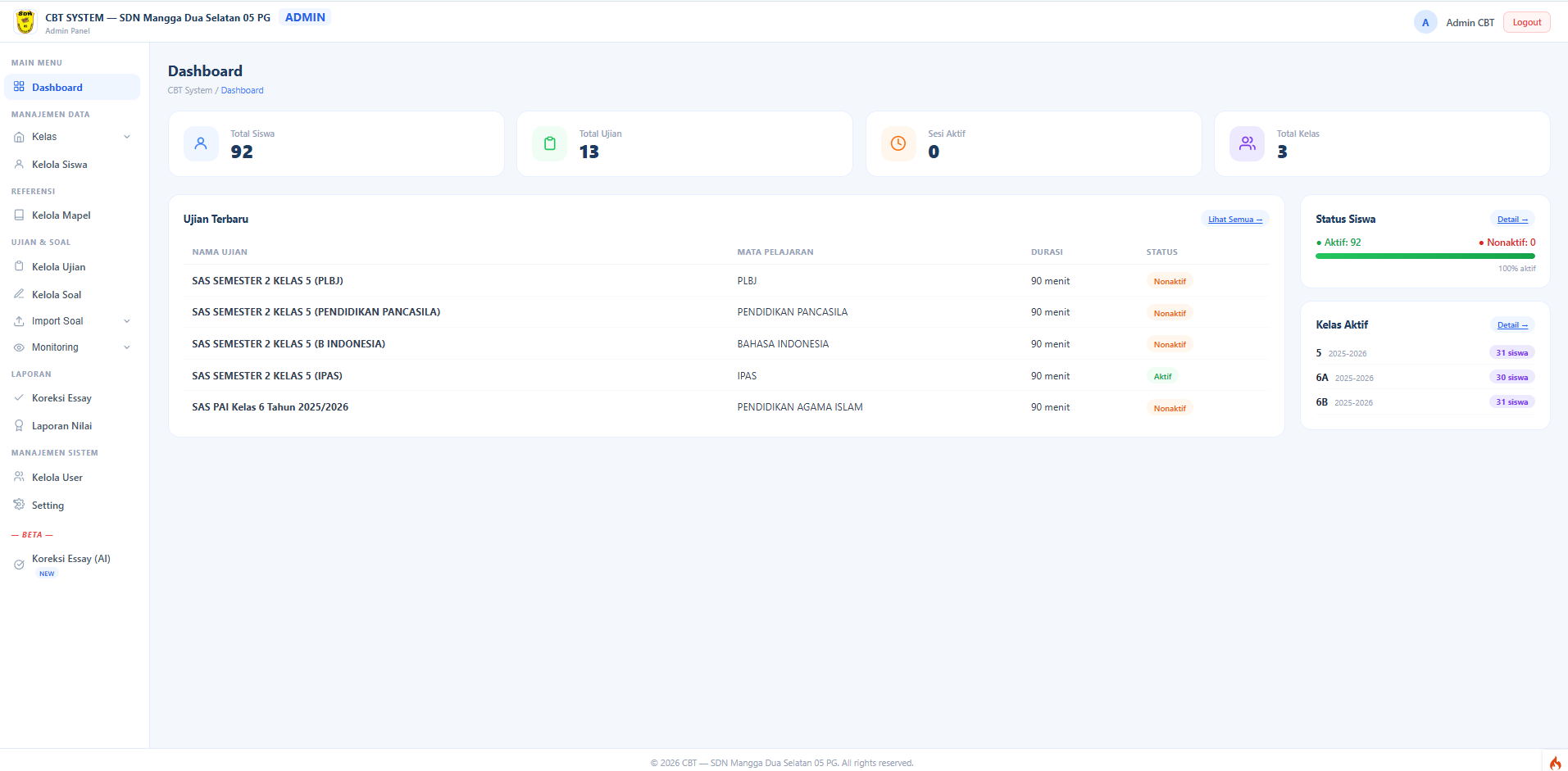Click the Import Soal upload icon
The height and width of the screenshot is (771, 1568).
(x=19, y=321)
